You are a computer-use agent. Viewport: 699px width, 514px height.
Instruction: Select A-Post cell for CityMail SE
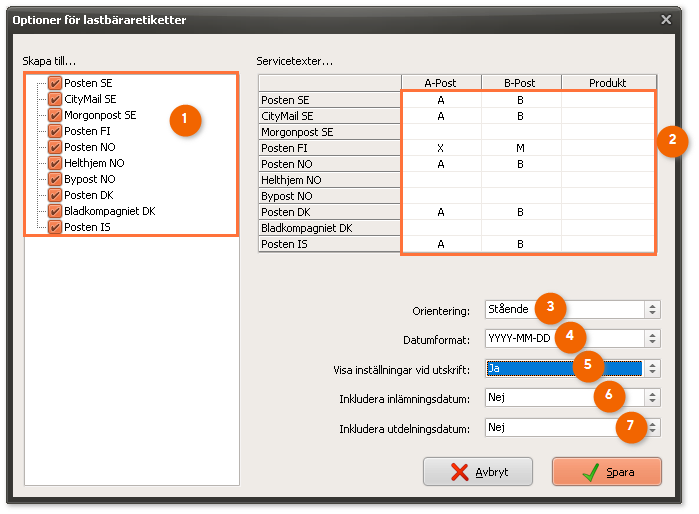click(x=441, y=116)
